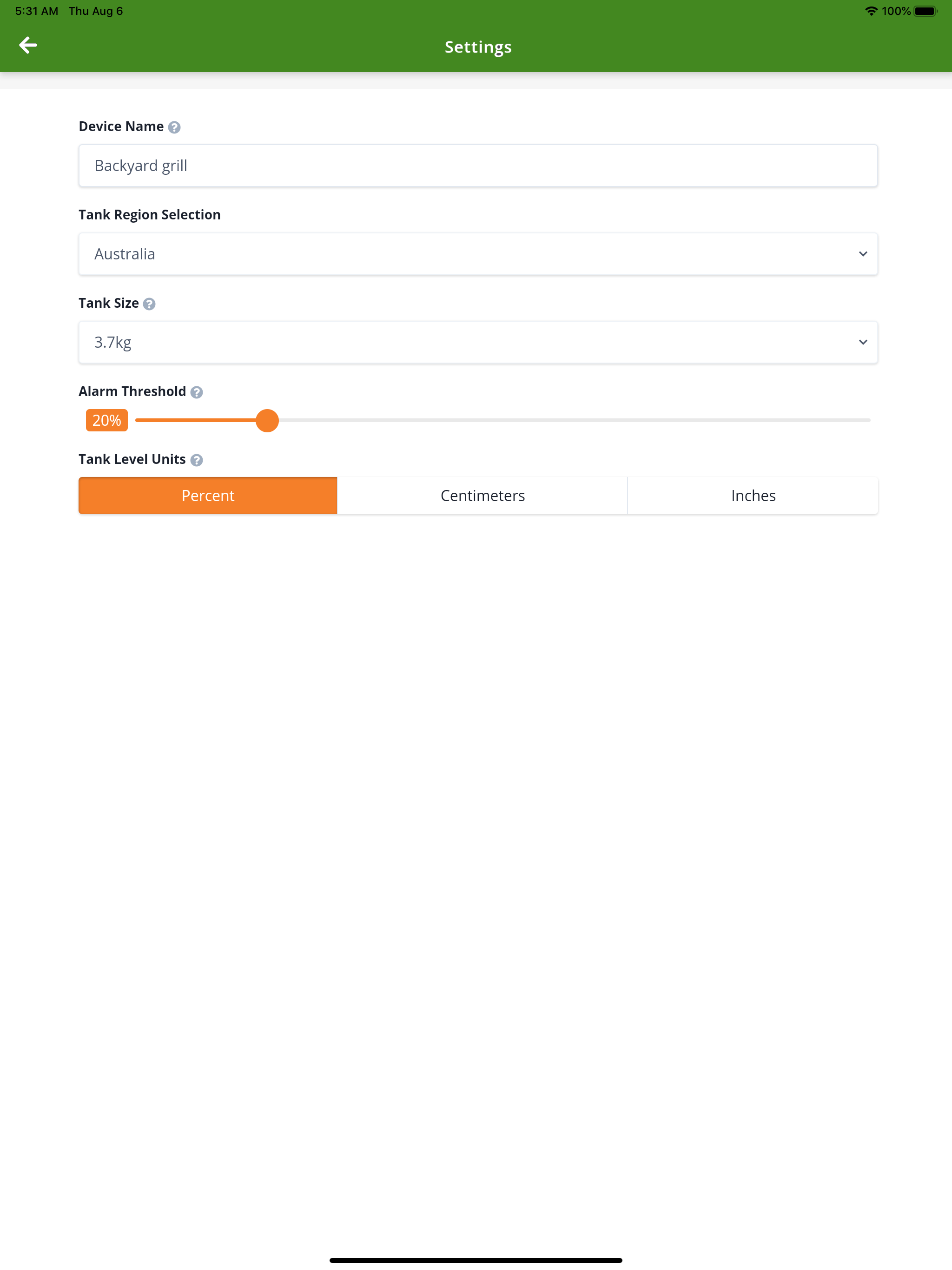Click the Alarm Threshold label

click(132, 391)
